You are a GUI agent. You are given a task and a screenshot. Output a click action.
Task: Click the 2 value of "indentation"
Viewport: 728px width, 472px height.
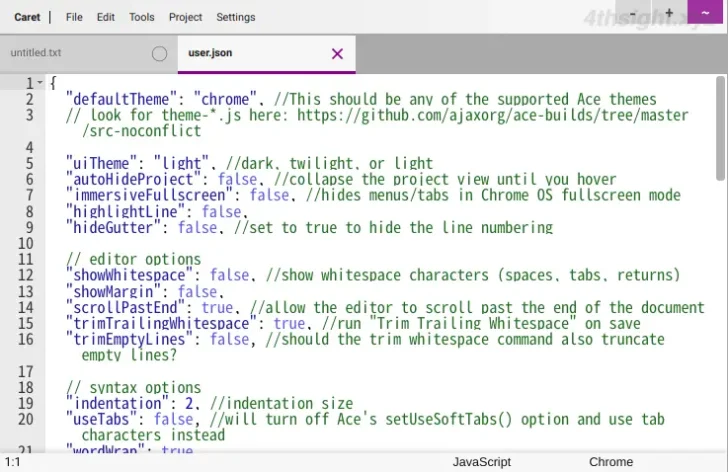coord(189,403)
